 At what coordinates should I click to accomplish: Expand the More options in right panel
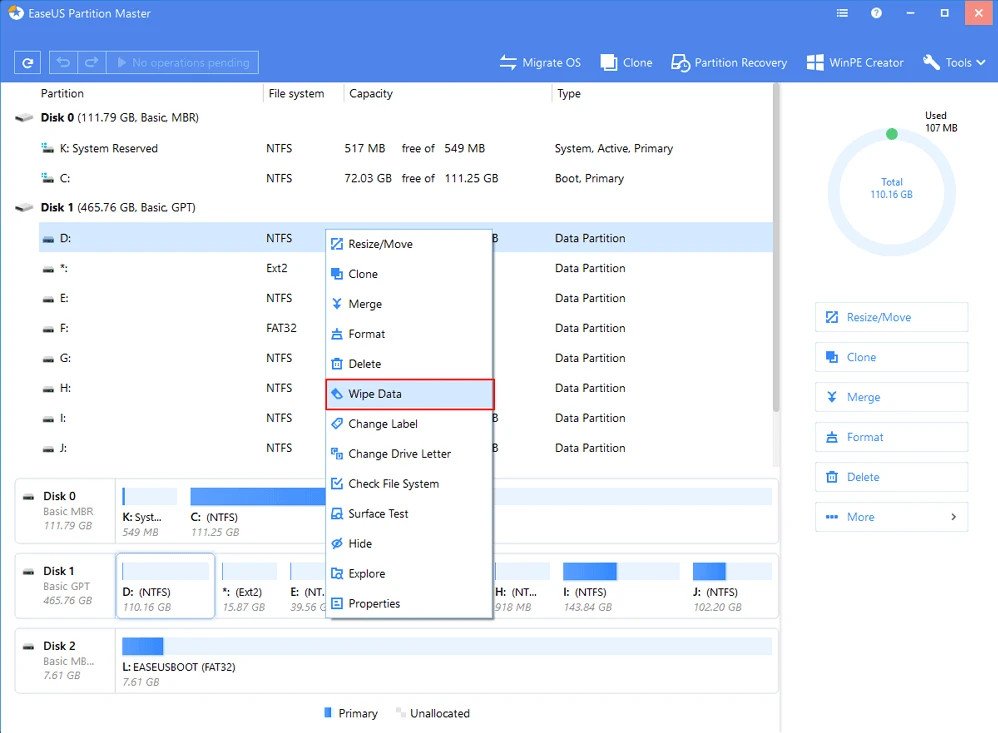(x=890, y=517)
